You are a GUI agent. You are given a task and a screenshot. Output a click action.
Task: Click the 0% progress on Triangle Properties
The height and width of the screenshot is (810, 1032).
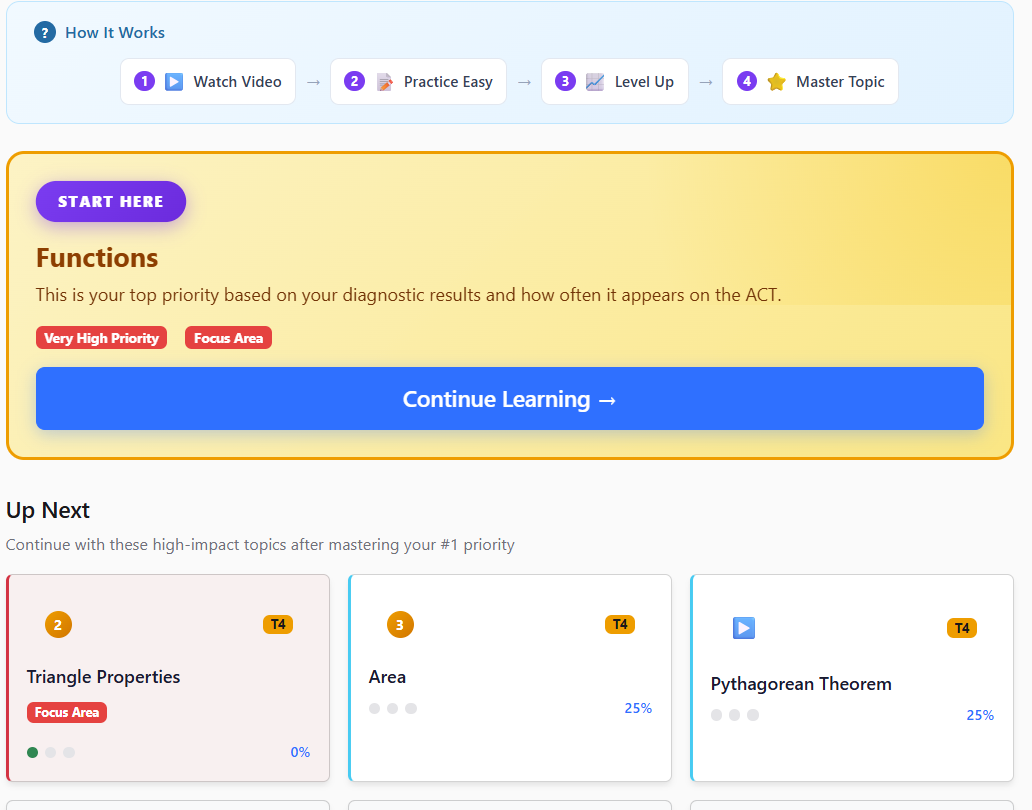pyautogui.click(x=300, y=752)
